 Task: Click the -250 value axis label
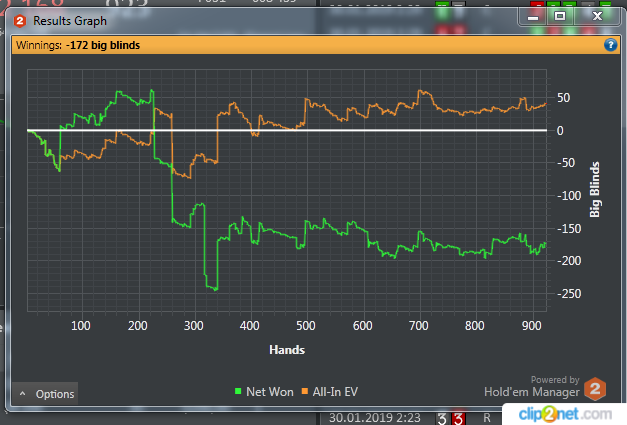569,294
